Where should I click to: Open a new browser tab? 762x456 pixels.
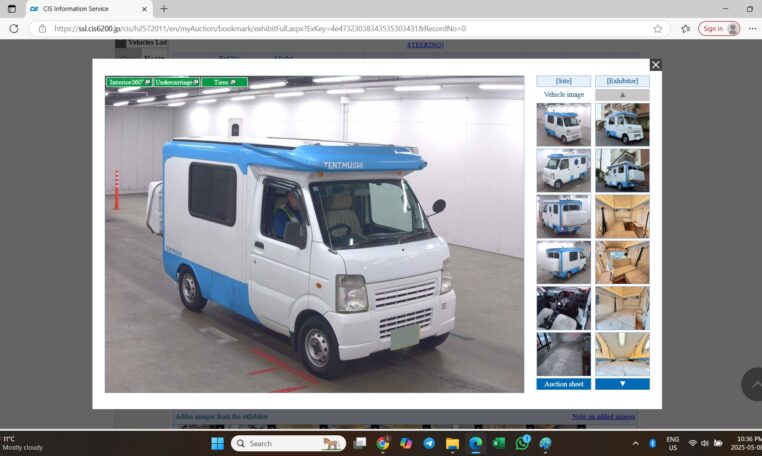(x=164, y=9)
